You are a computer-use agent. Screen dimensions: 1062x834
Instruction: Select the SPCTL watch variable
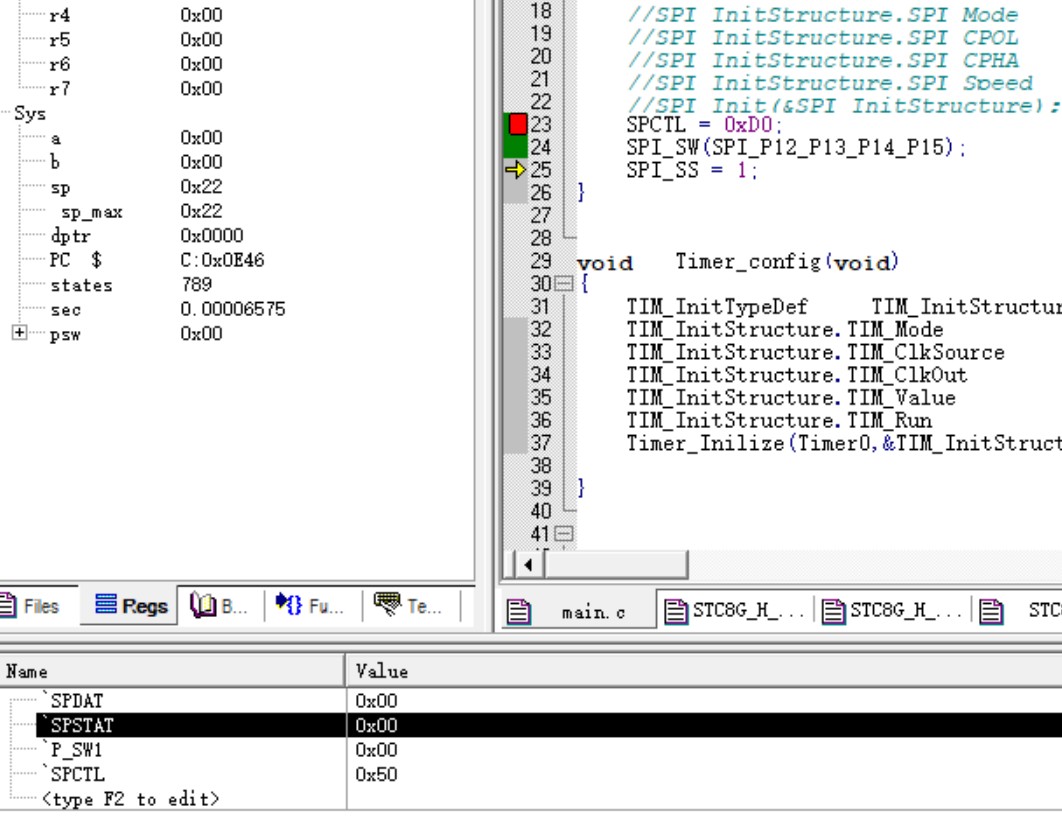(x=77, y=774)
